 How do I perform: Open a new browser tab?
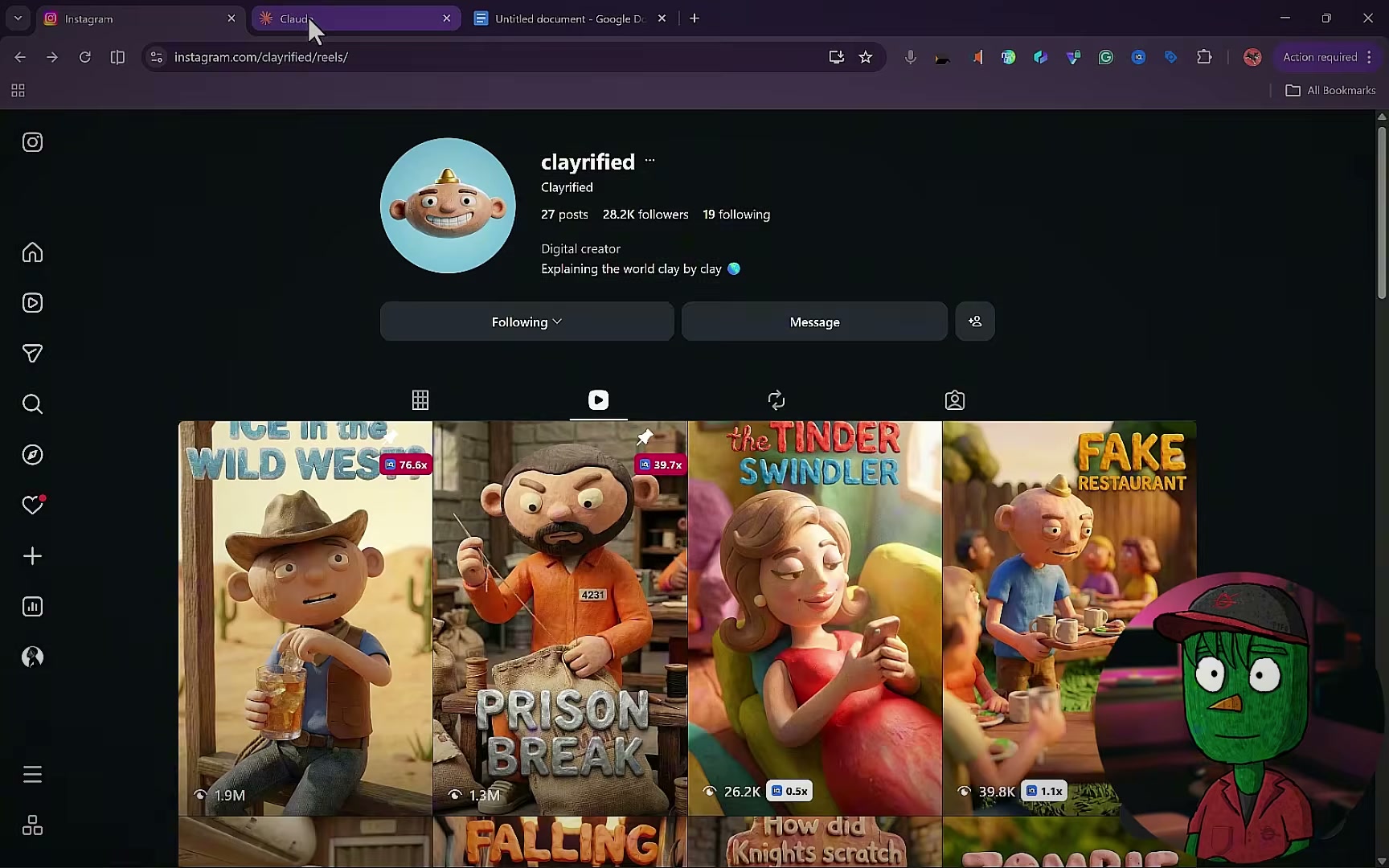(694, 18)
